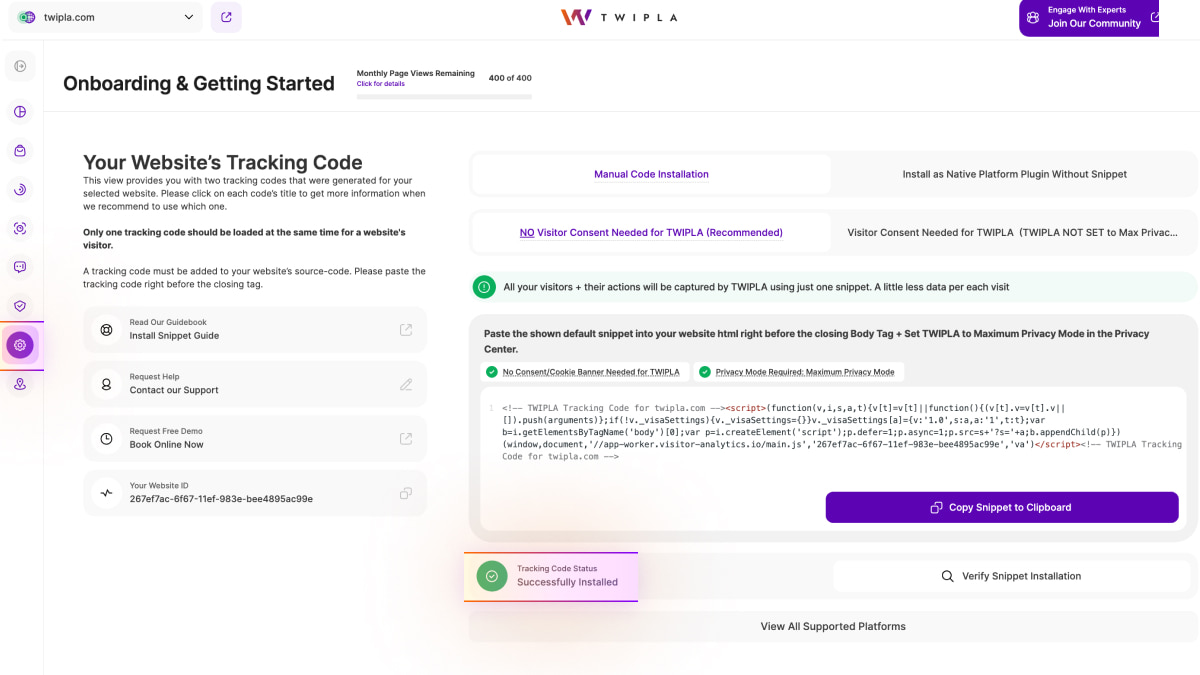Click the Verify Snippet Installation button
This screenshot has width=1200, height=675.
pos(1014,576)
